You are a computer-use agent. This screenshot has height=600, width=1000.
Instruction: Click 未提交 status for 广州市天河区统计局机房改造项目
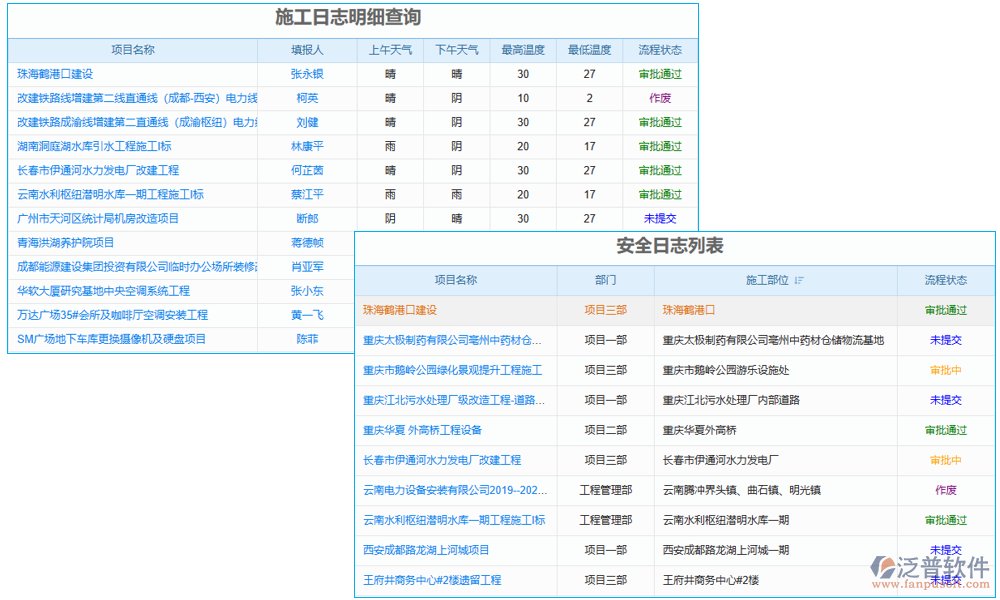pyautogui.click(x=659, y=218)
